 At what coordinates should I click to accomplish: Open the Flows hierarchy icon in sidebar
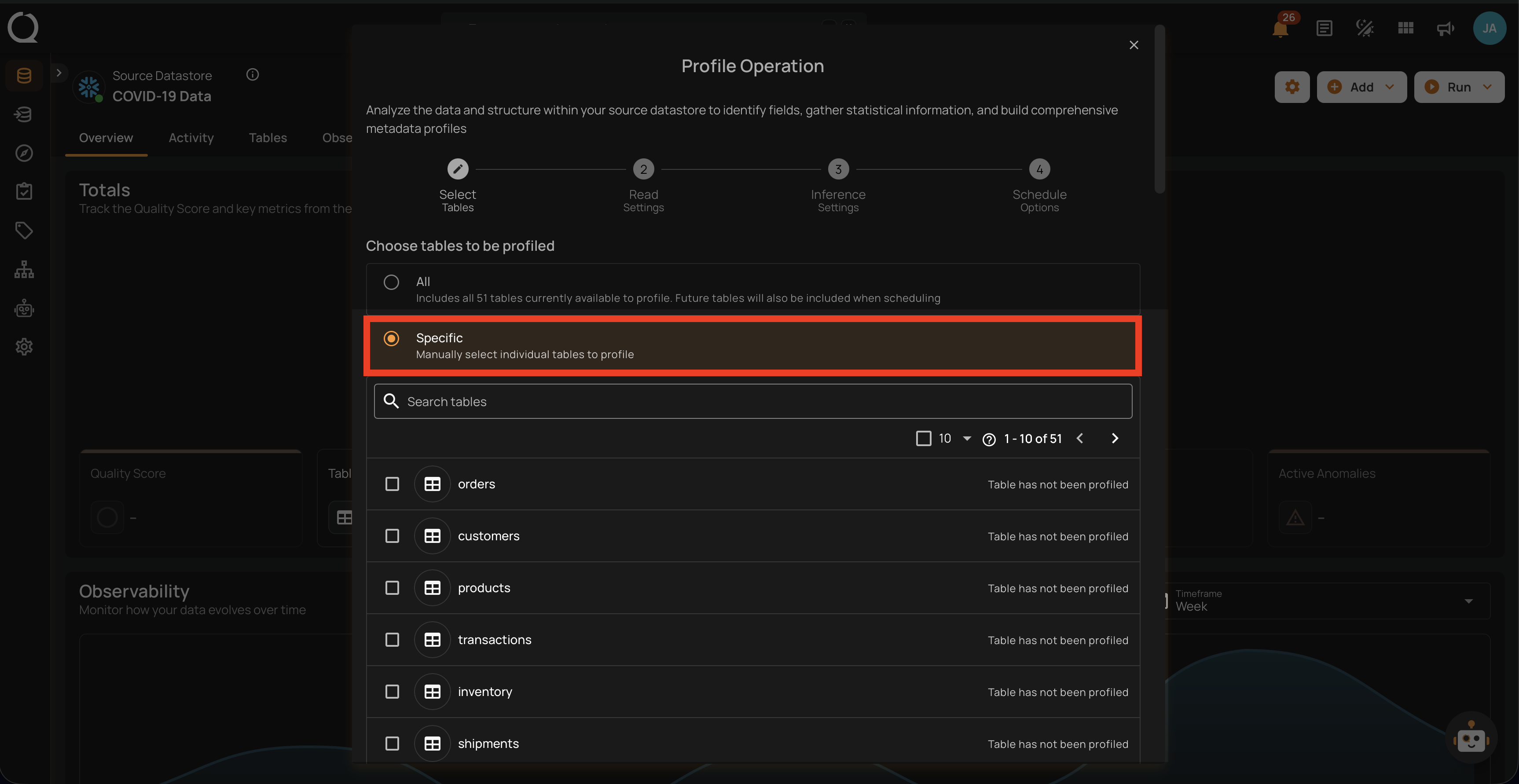click(x=24, y=269)
